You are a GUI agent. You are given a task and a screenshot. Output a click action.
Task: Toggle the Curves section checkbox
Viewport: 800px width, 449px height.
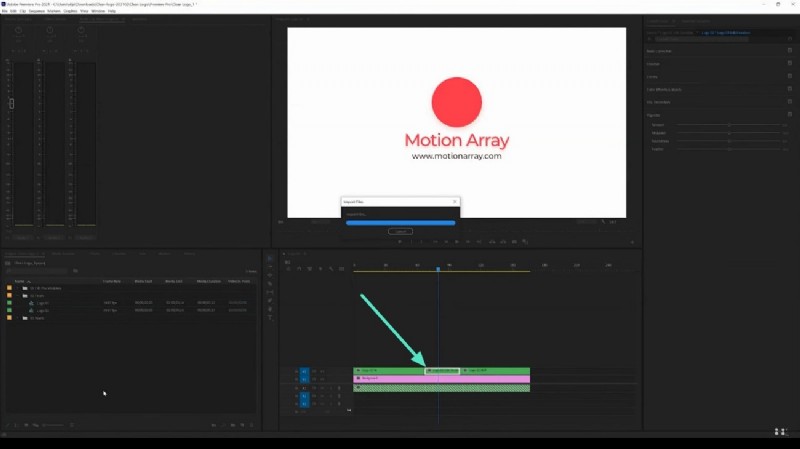pyautogui.click(x=790, y=76)
